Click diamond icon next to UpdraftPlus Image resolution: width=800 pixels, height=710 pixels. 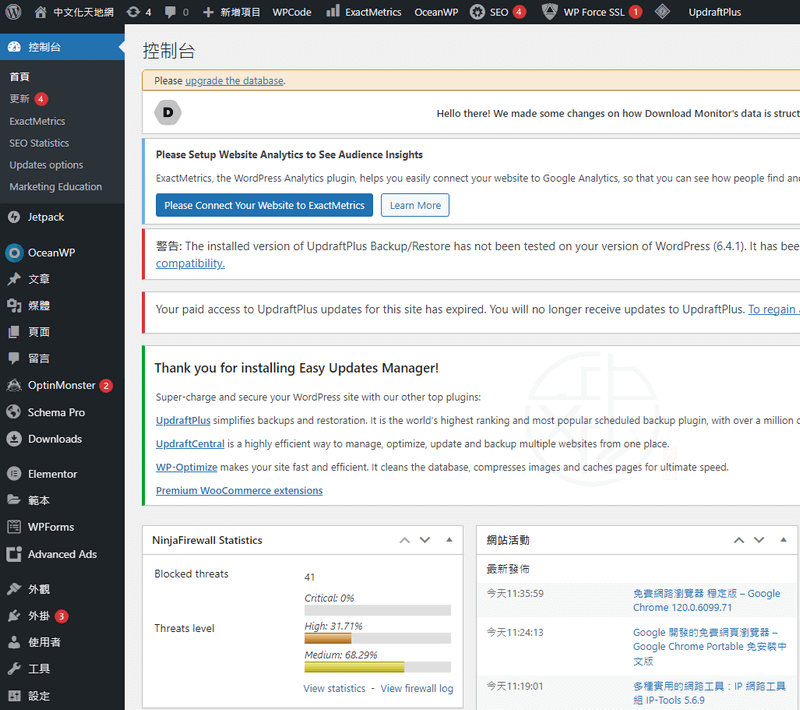click(x=662, y=11)
